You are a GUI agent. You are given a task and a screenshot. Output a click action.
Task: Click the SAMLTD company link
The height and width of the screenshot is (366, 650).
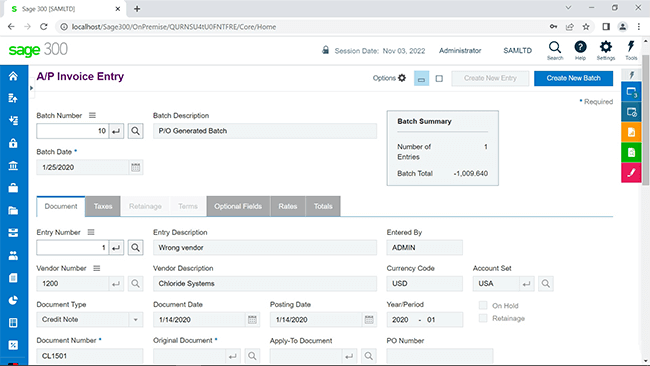tap(517, 51)
